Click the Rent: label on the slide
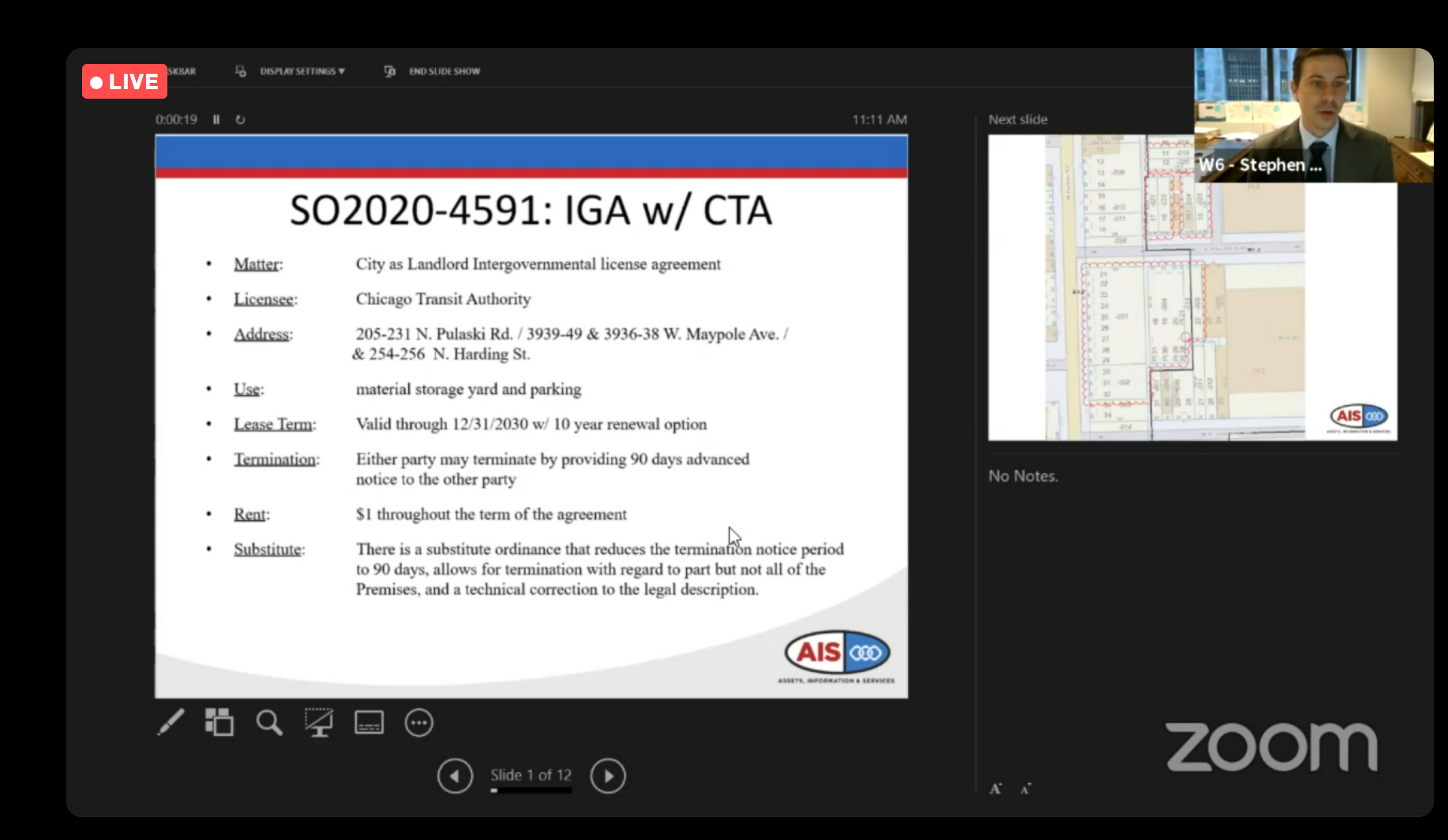The image size is (1448, 840). click(252, 514)
